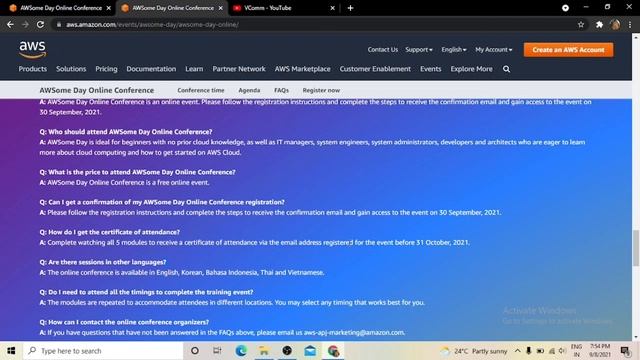Click the Contact Us link
The image size is (640, 360).
382,49
